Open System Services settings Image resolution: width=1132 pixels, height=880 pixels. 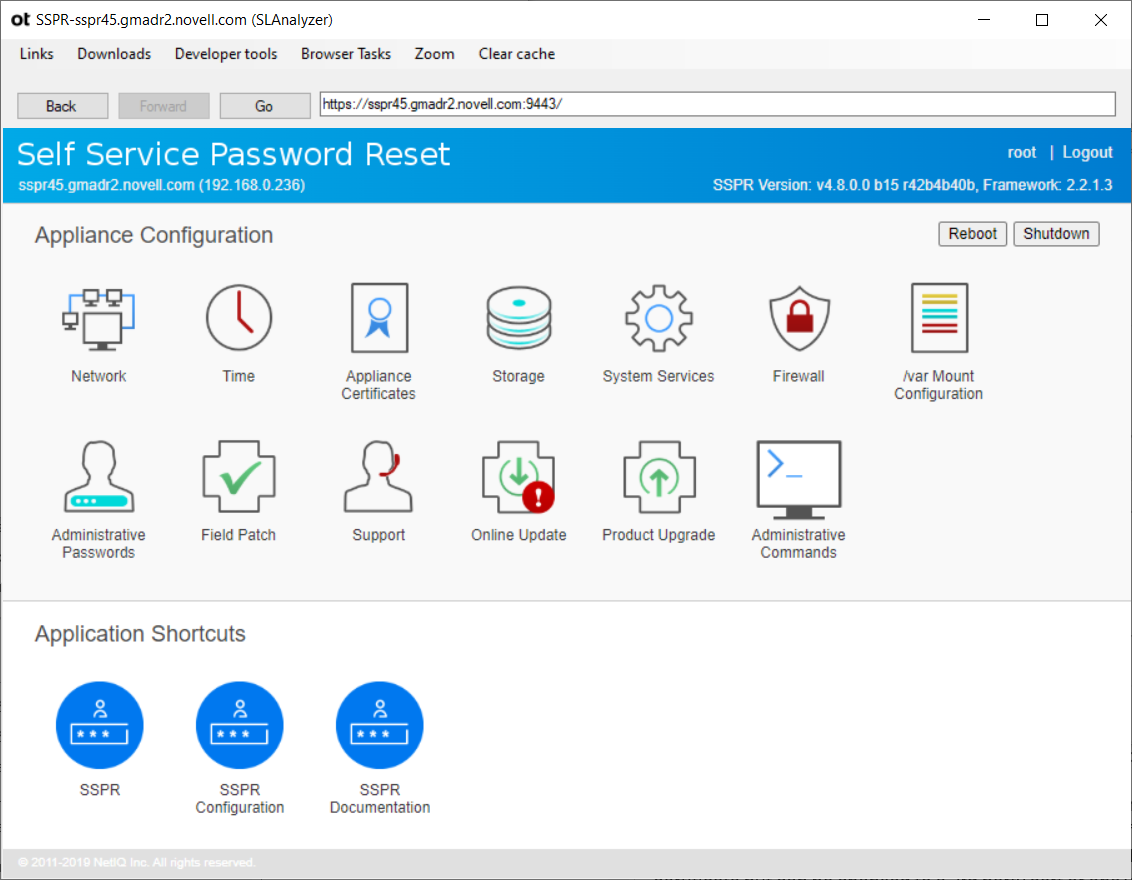[x=658, y=318]
